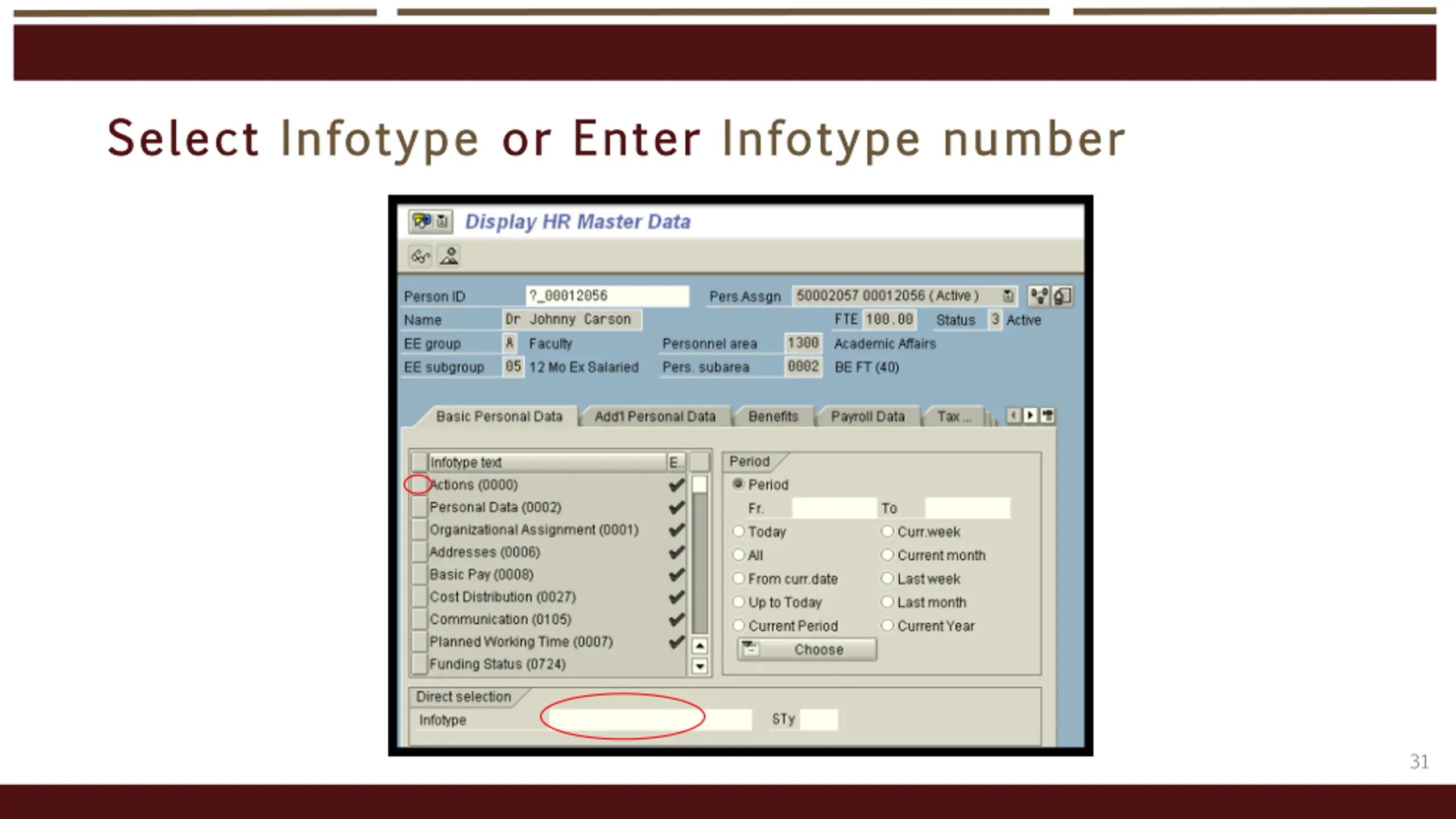Select the Personal Data (0002) row selector

(419, 507)
